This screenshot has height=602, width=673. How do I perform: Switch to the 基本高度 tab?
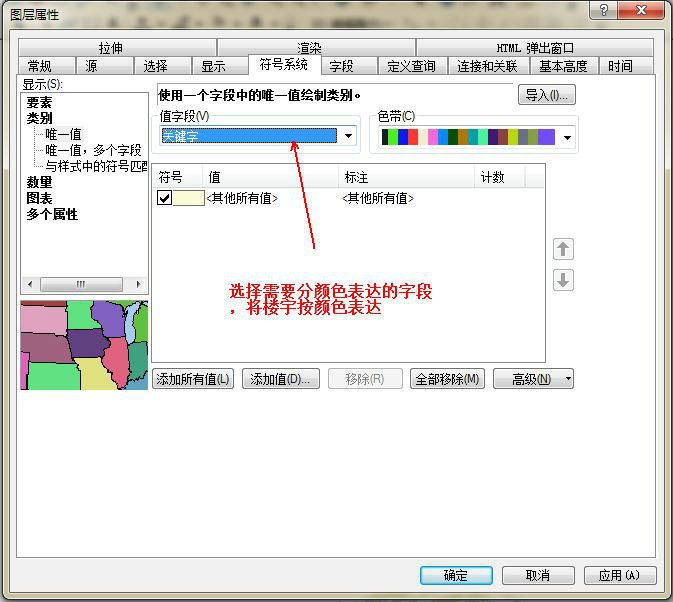tap(564, 66)
